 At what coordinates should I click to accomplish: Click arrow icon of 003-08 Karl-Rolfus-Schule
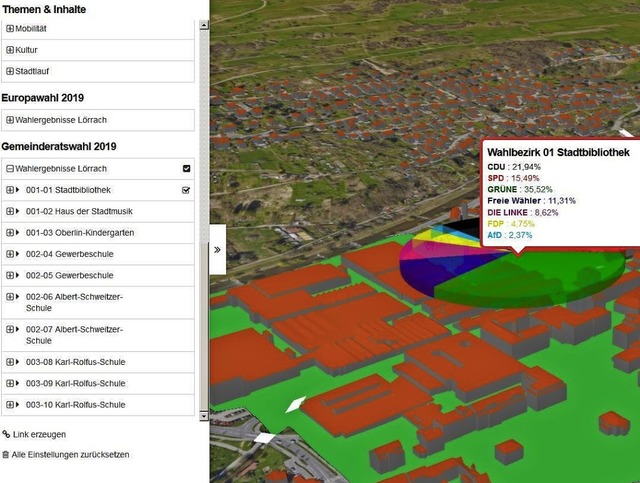coord(18,362)
